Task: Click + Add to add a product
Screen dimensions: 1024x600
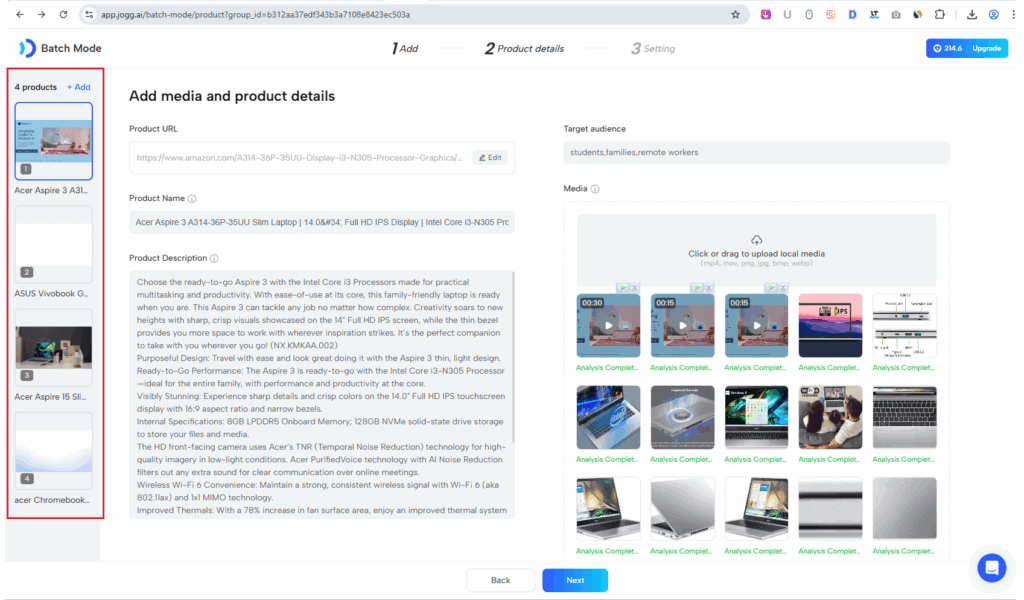Action: (x=78, y=87)
